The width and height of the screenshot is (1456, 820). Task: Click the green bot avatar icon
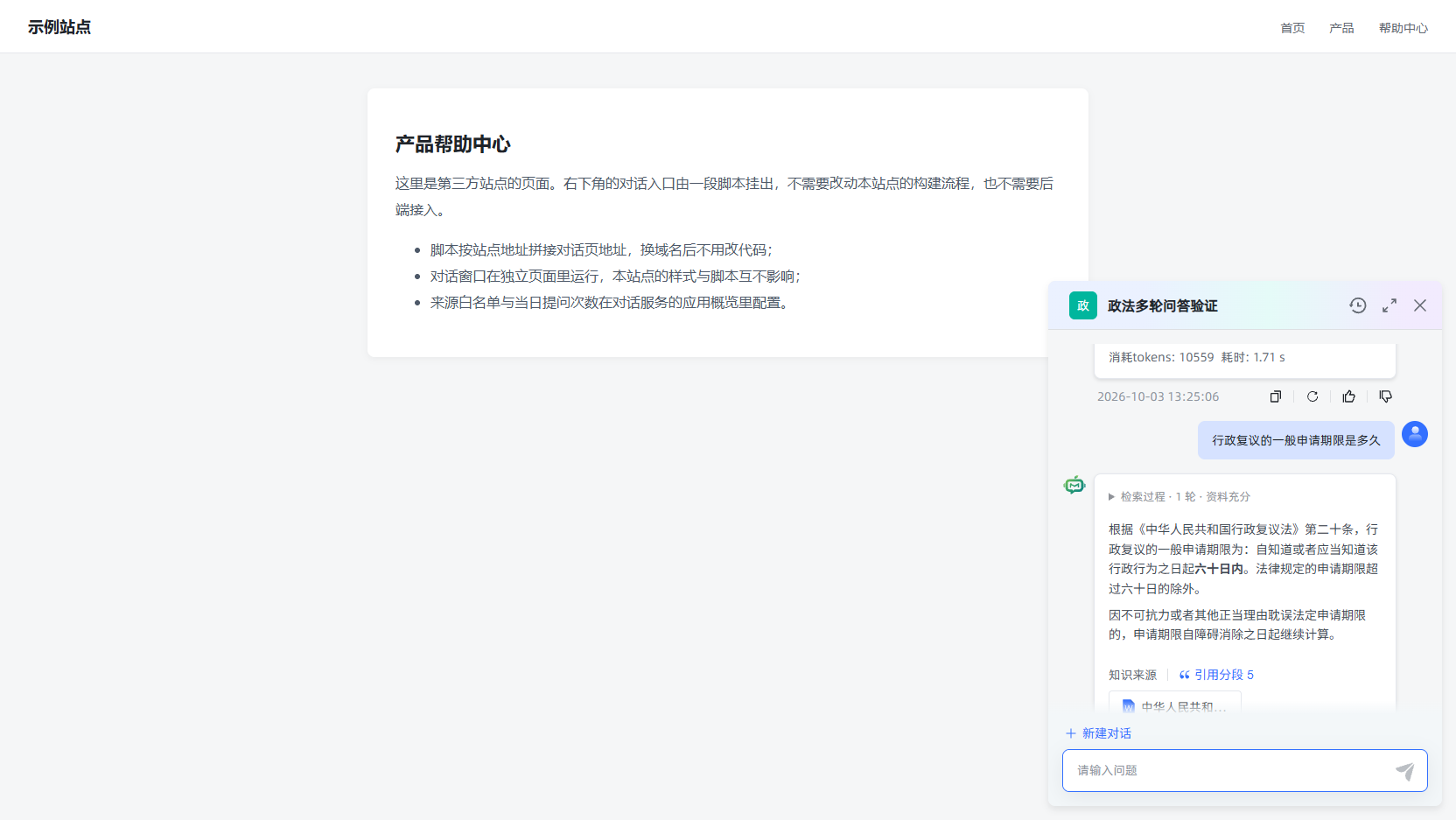[1074, 485]
